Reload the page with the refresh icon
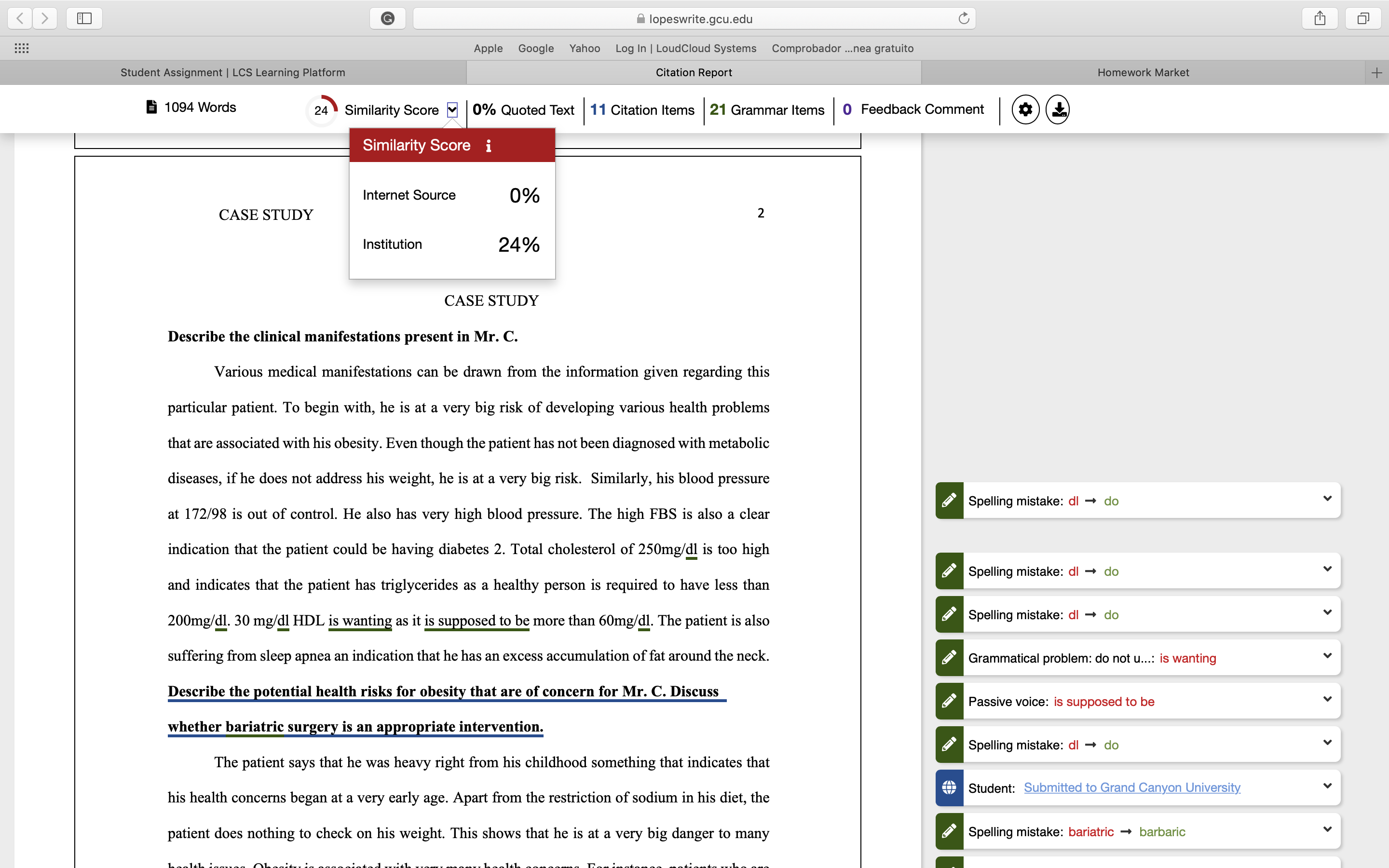 click(964, 18)
